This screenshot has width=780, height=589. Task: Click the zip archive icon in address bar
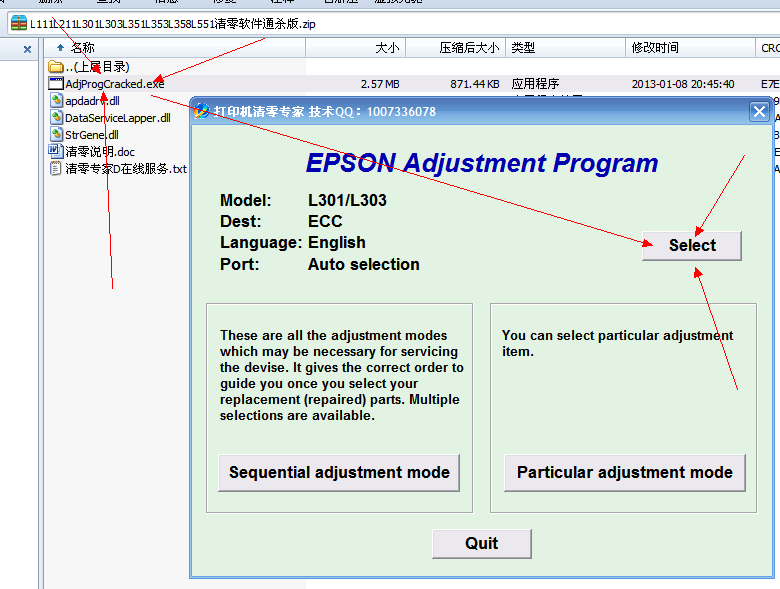coord(19,23)
